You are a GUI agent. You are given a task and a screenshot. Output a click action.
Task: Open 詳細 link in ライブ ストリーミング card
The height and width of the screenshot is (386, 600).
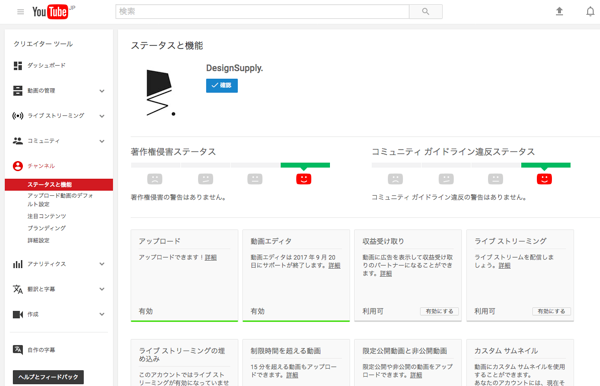click(x=504, y=265)
